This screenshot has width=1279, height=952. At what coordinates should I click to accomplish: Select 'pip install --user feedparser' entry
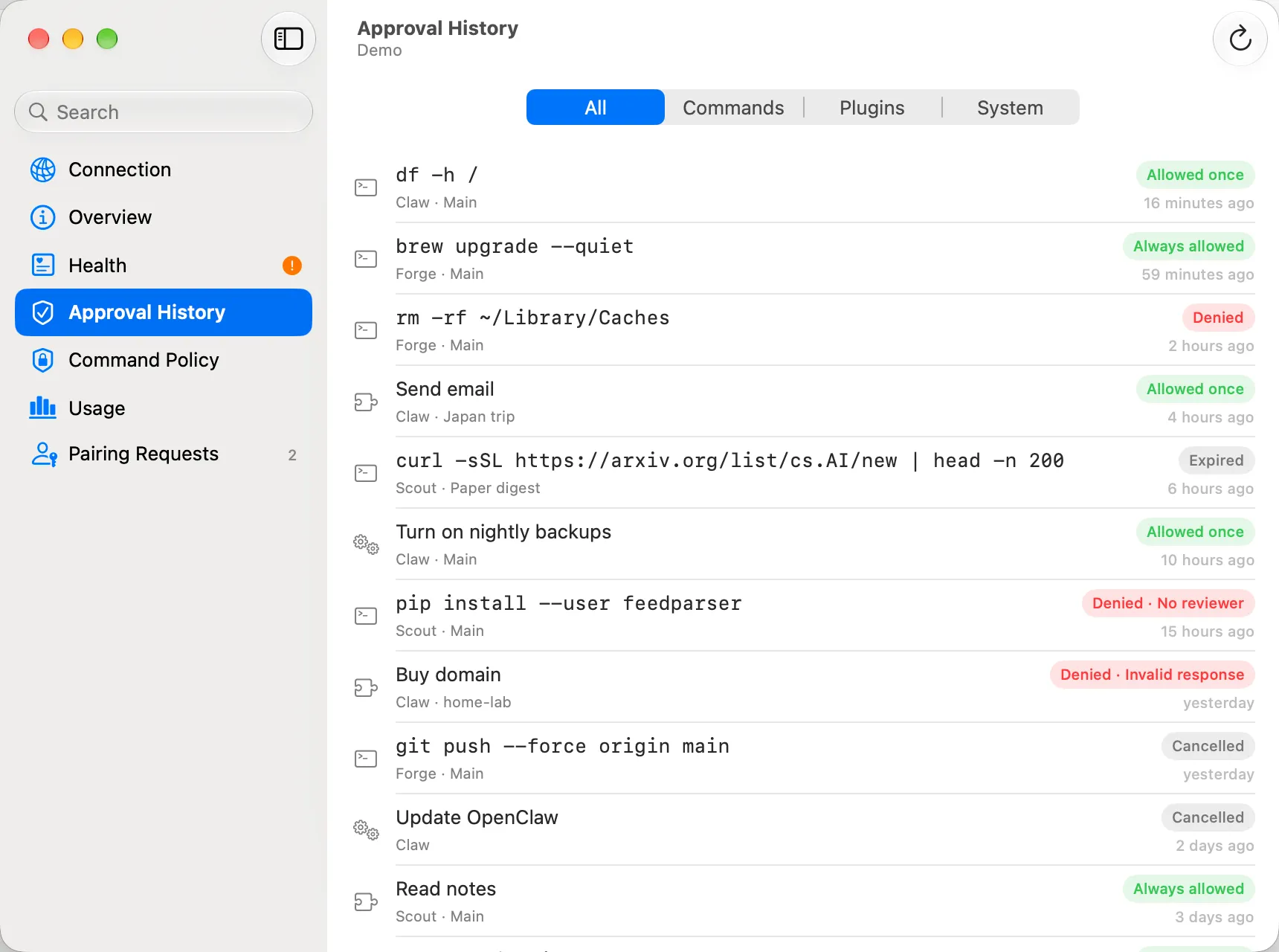(x=803, y=616)
